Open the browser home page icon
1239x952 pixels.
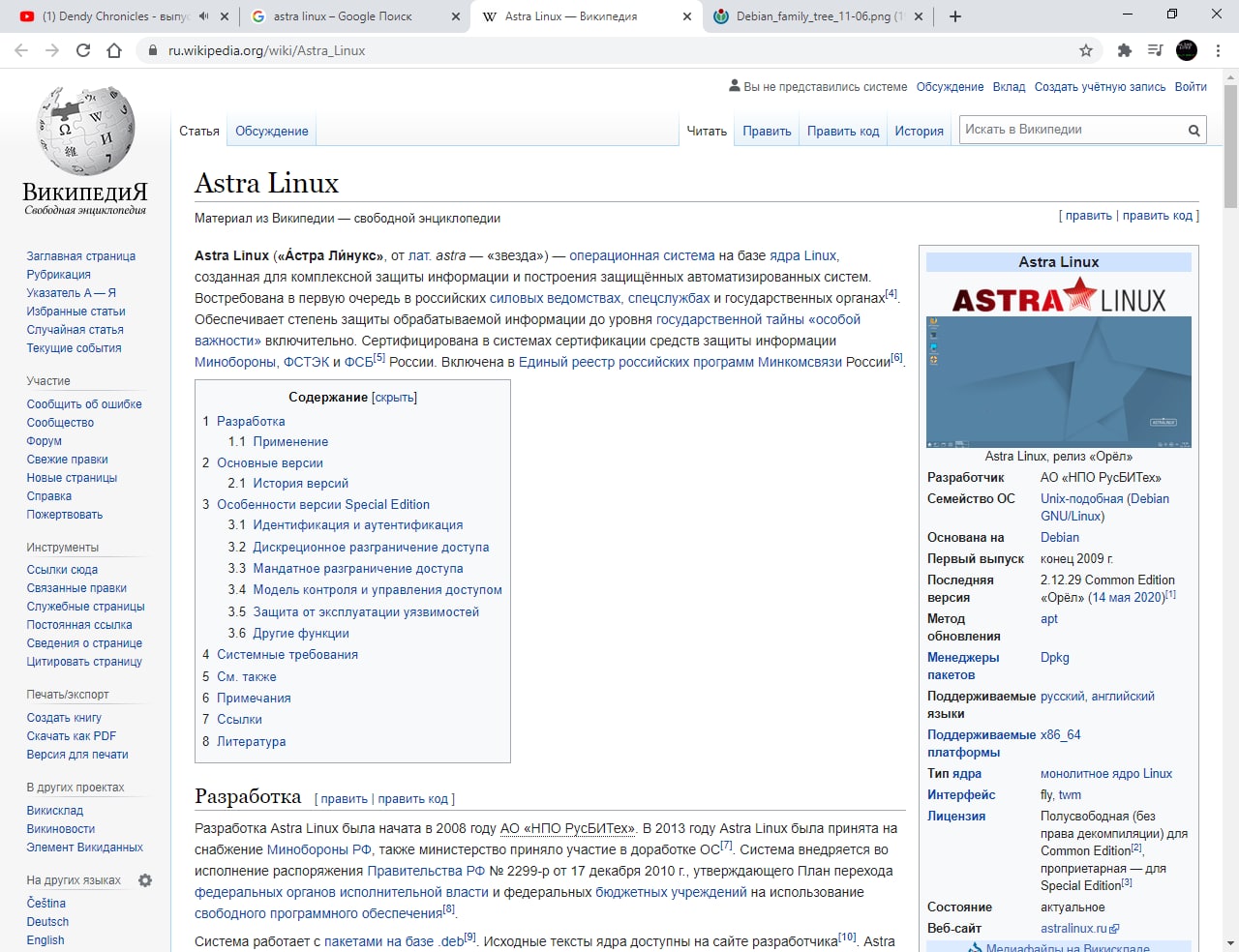[x=114, y=50]
